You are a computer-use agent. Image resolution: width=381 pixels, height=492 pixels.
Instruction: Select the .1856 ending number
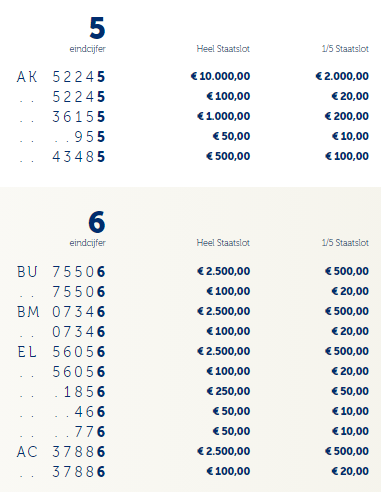pos(80,392)
